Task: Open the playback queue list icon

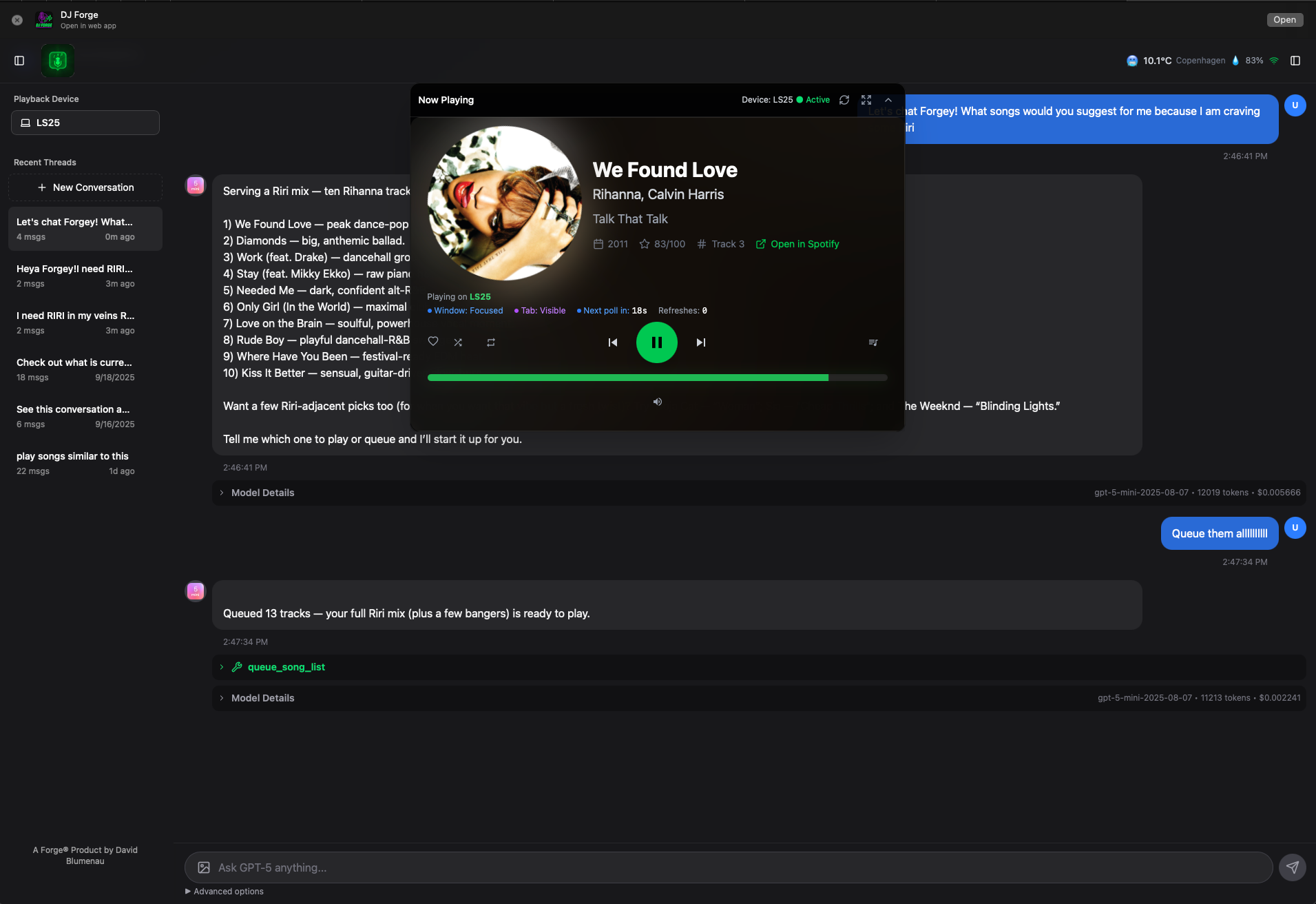Action: point(873,342)
